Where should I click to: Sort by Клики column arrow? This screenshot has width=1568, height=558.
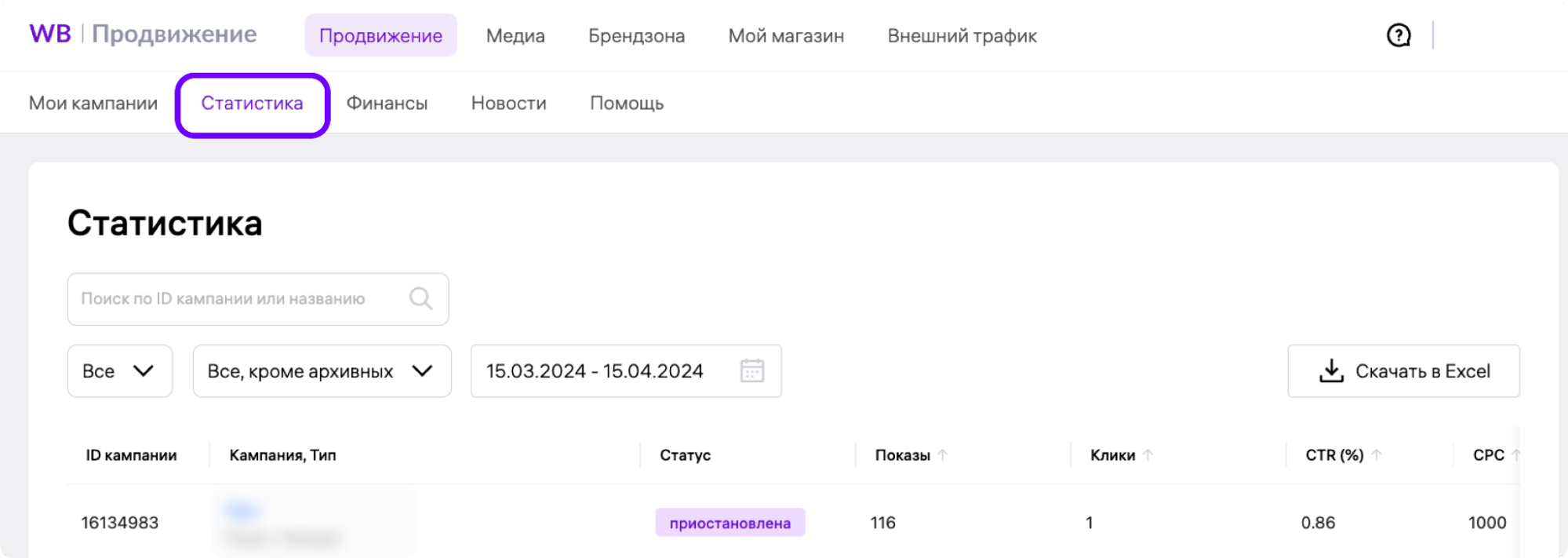(1148, 455)
